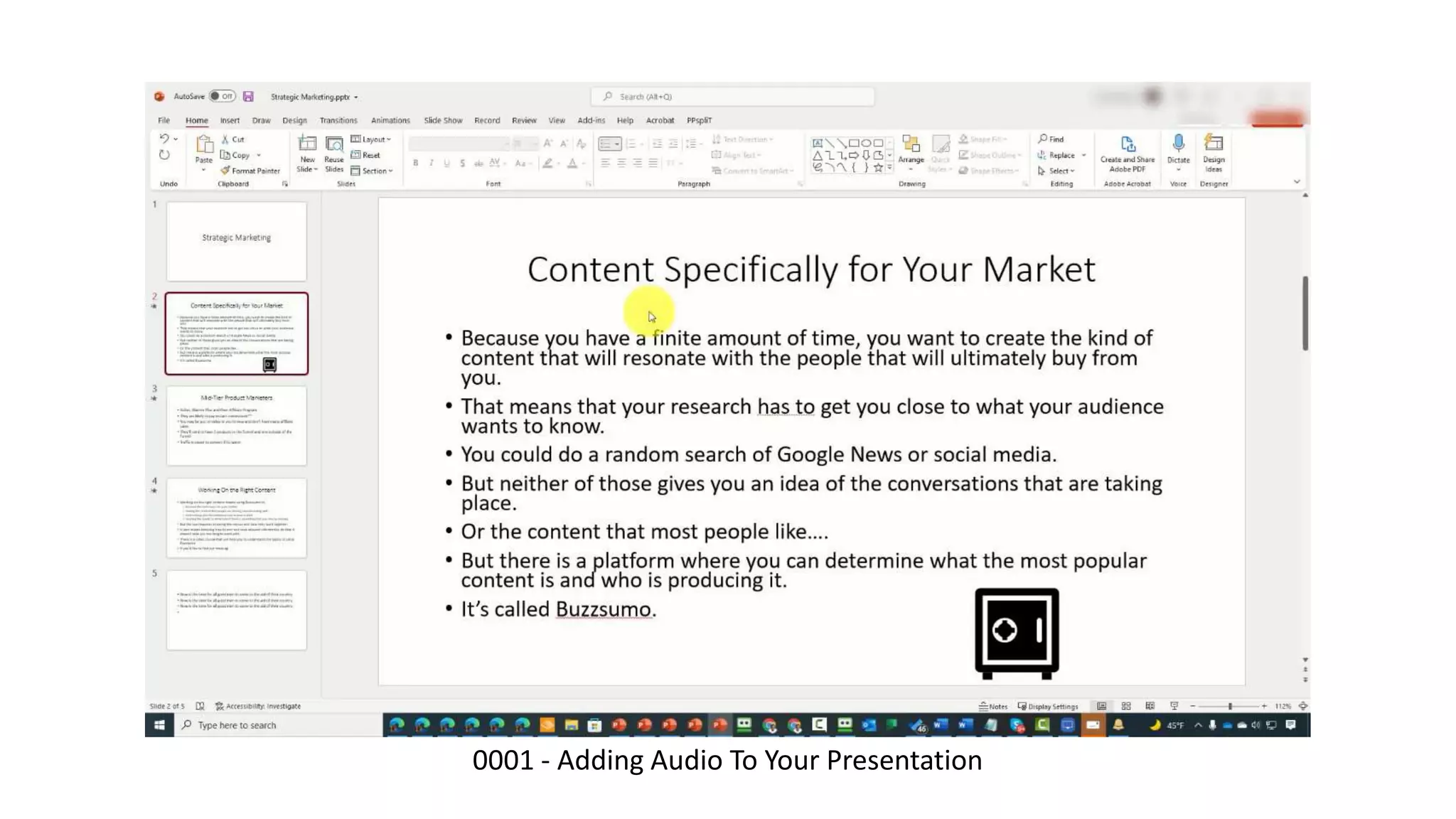Image resolution: width=1456 pixels, height=819 pixels.
Task: Switch to Slide Sorter view in the status bar
Action: pyautogui.click(x=1126, y=706)
